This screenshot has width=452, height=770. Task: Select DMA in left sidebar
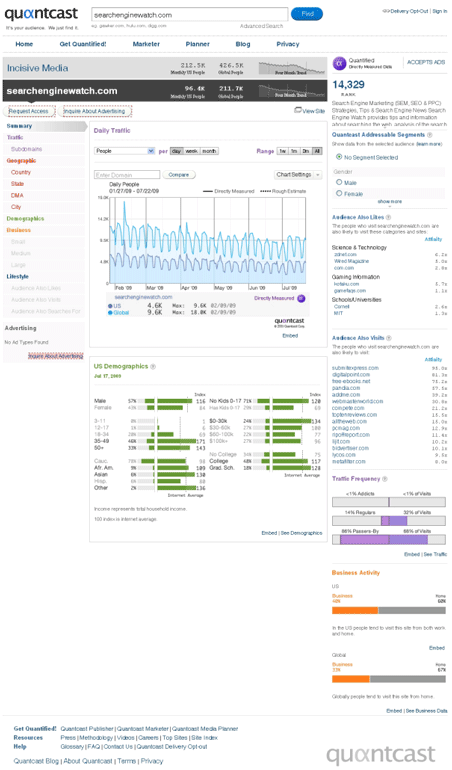[x=17, y=195]
